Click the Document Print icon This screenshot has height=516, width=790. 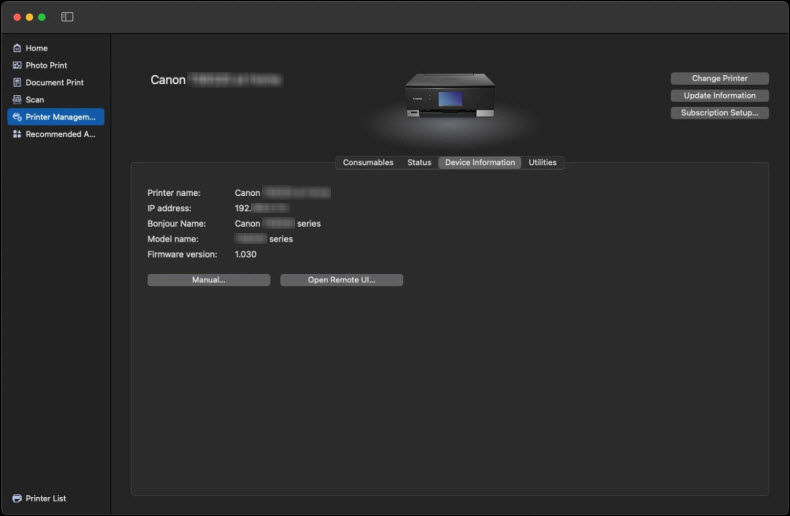[x=17, y=82]
